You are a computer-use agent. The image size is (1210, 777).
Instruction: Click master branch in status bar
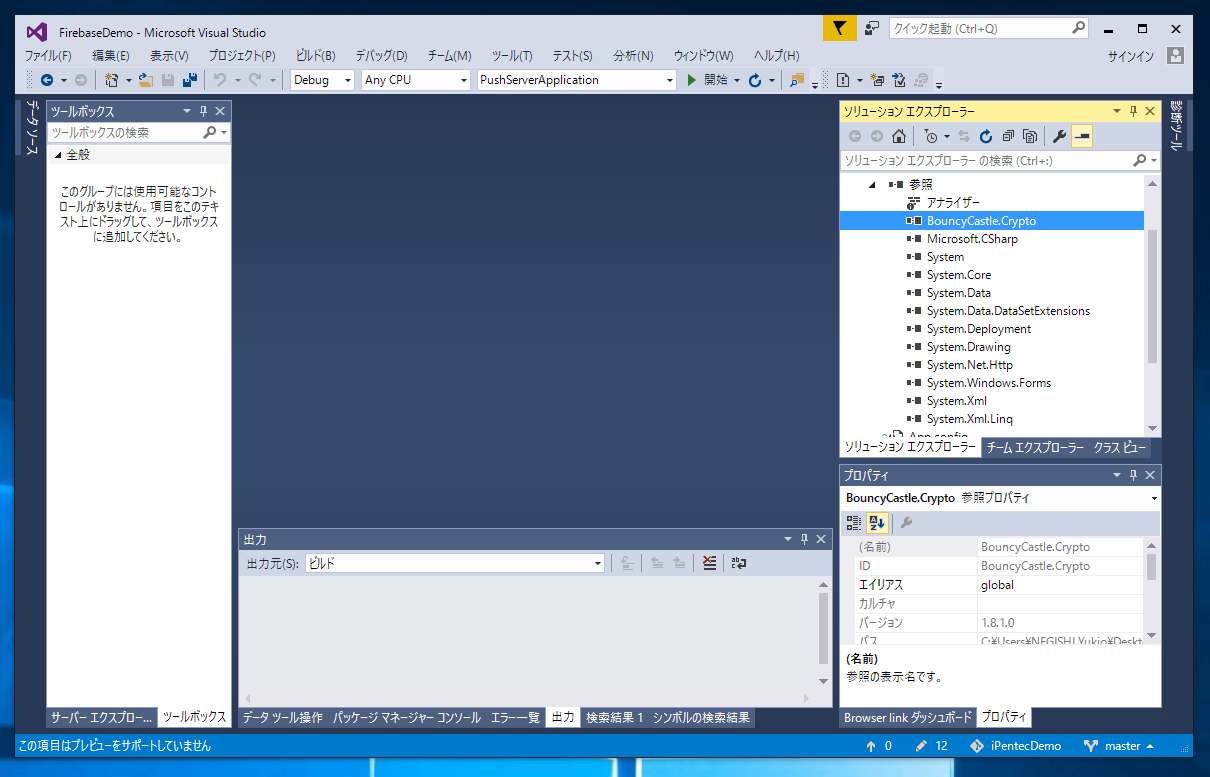1119,746
